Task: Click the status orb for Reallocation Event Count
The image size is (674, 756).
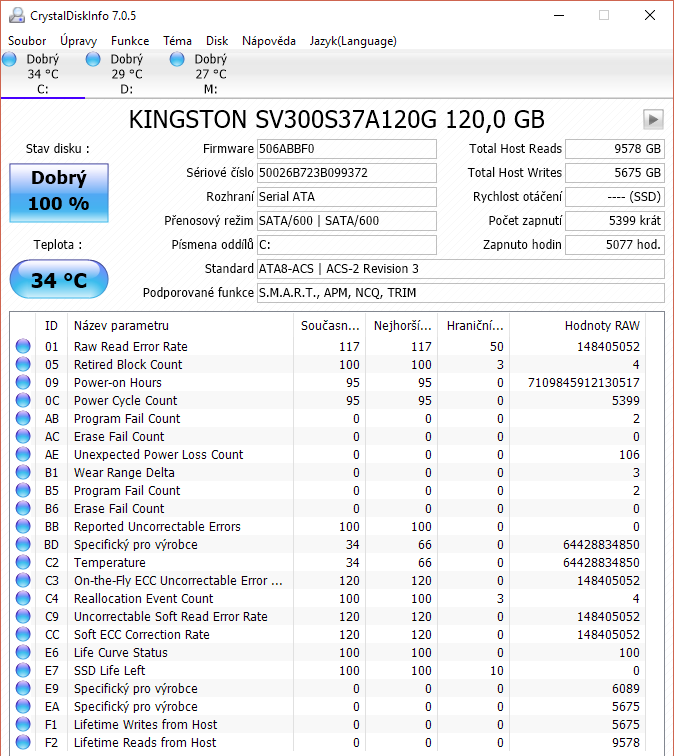Action: (x=23, y=598)
